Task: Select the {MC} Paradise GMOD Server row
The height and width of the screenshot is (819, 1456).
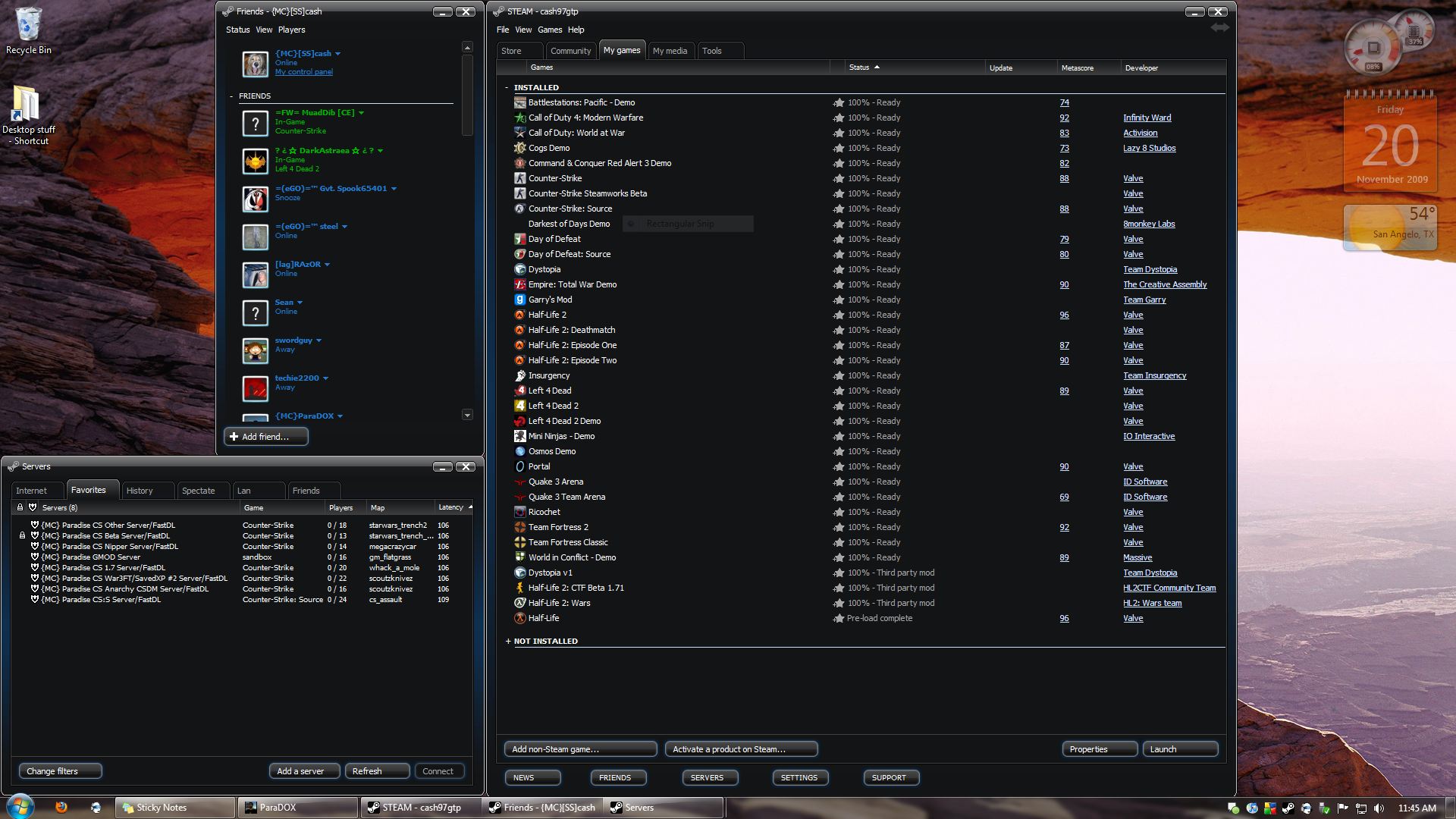Action: tap(243, 557)
